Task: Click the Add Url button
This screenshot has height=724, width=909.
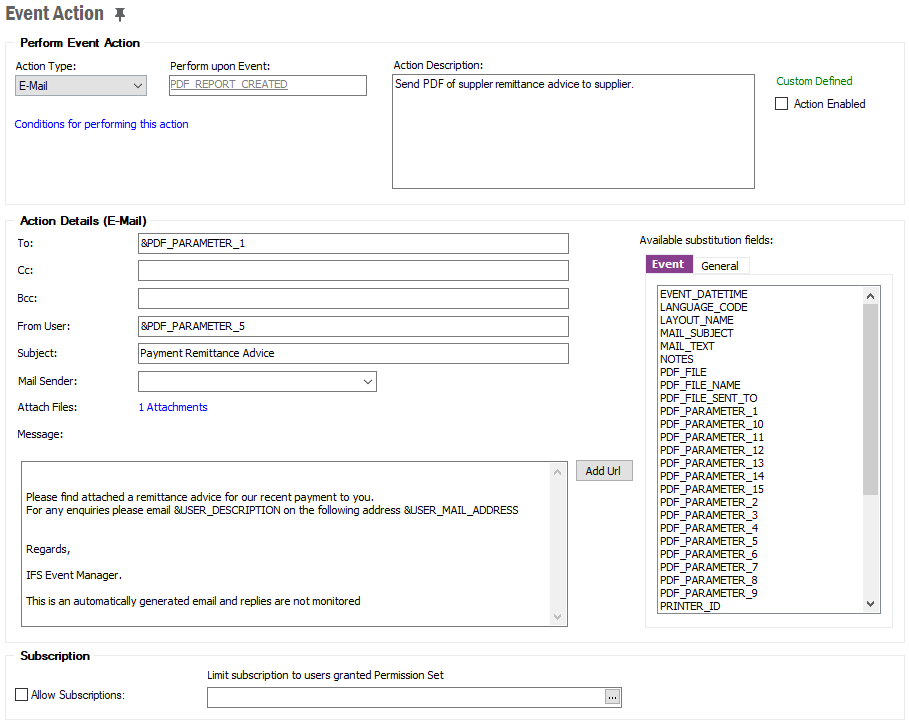Action: (x=603, y=471)
